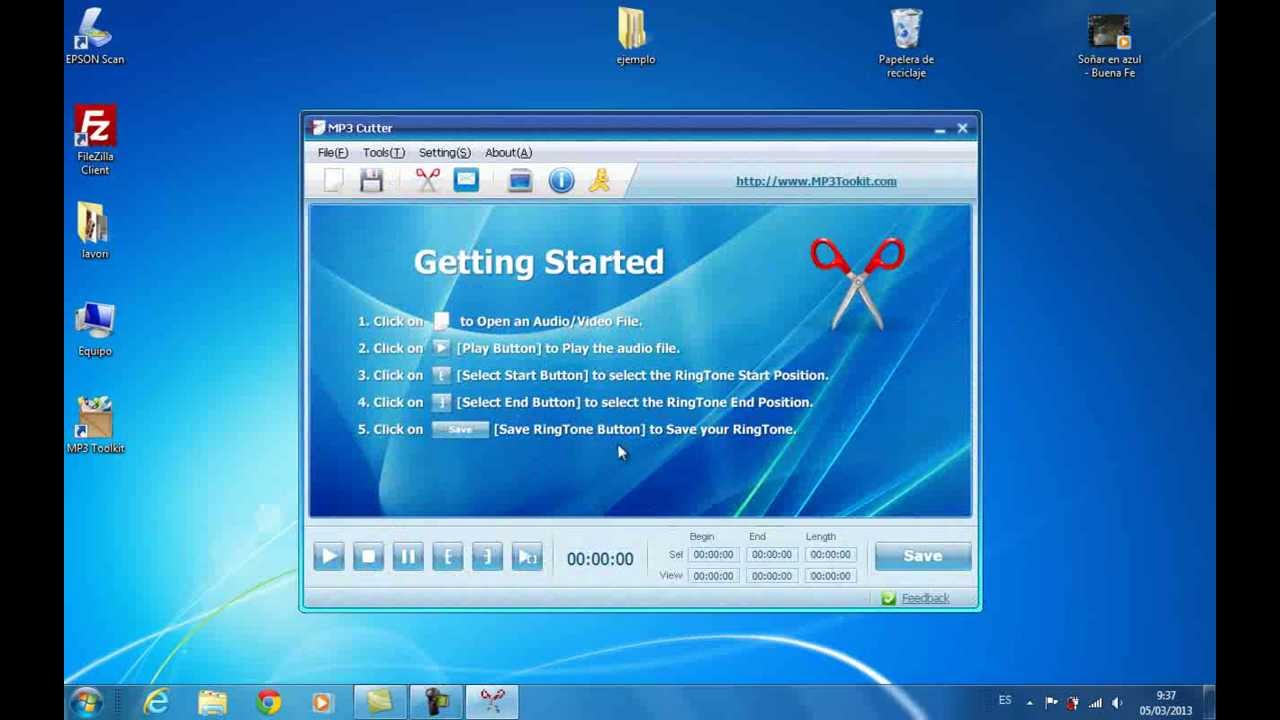The height and width of the screenshot is (720, 1280).
Task: Click the View Length time field
Action: [831, 576]
